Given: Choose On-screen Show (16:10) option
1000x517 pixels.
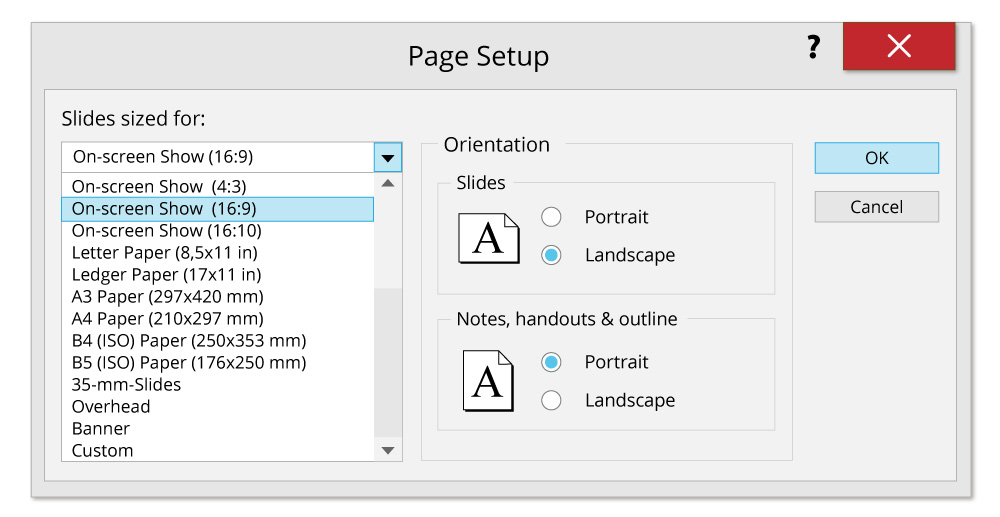Looking at the screenshot, I should point(166,231).
